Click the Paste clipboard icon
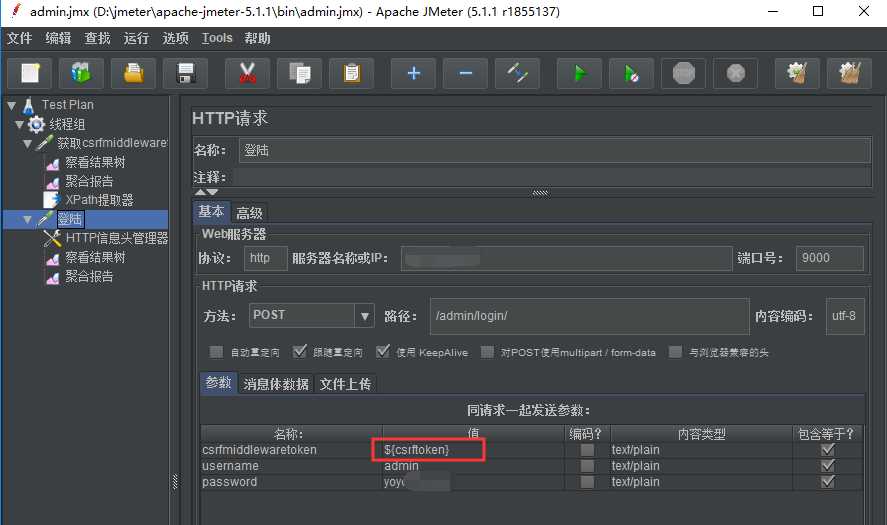 [x=351, y=74]
